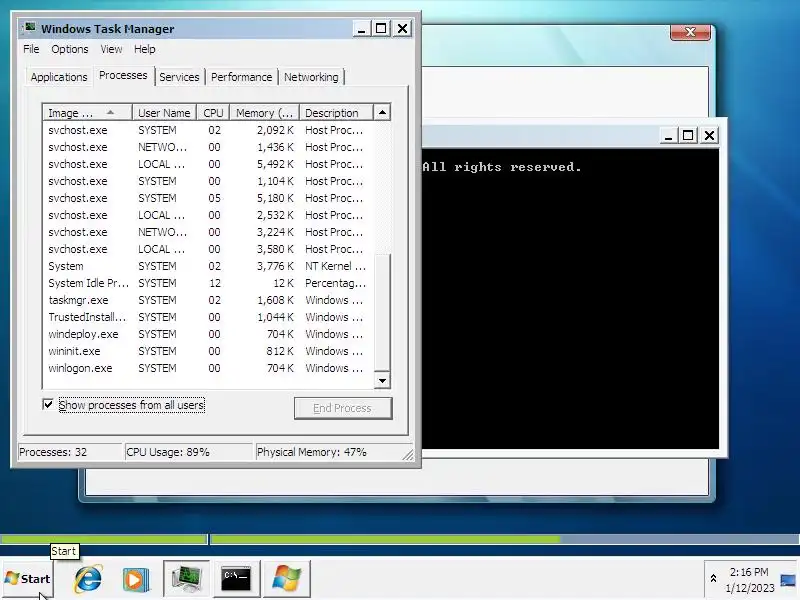The image size is (800, 600).
Task: Select the winlogon.exe process row
Action: (x=208, y=368)
